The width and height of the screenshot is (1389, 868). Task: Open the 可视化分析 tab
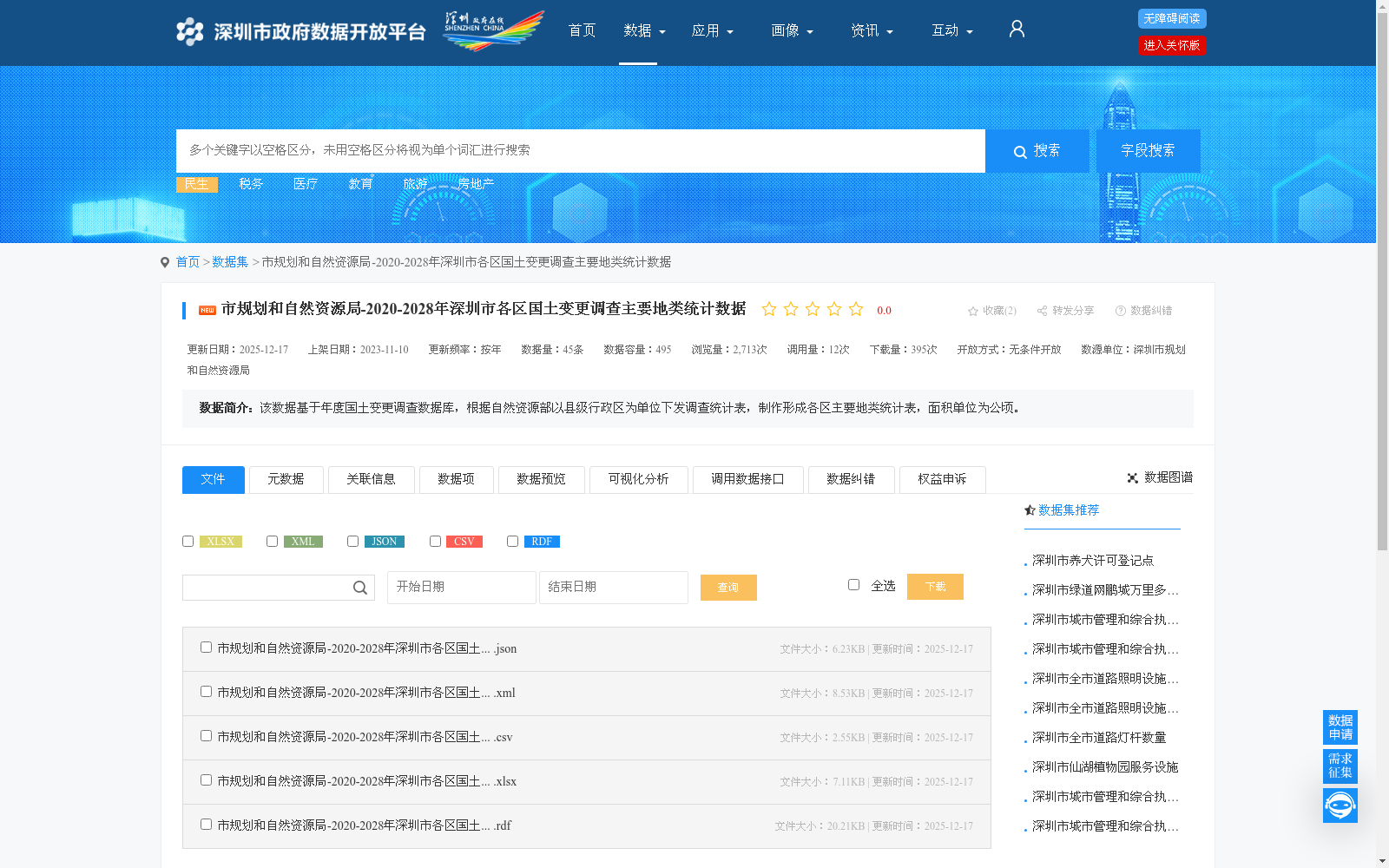[x=638, y=479]
